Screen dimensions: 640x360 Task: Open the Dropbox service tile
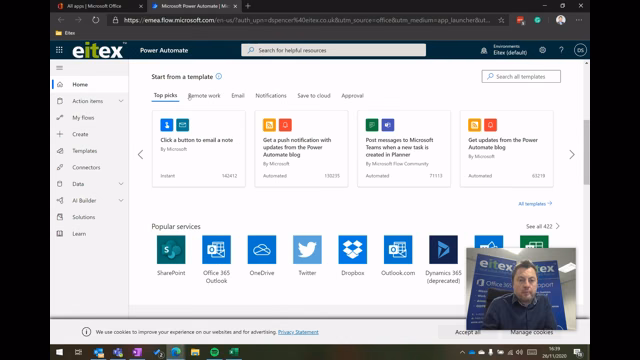[353, 256]
